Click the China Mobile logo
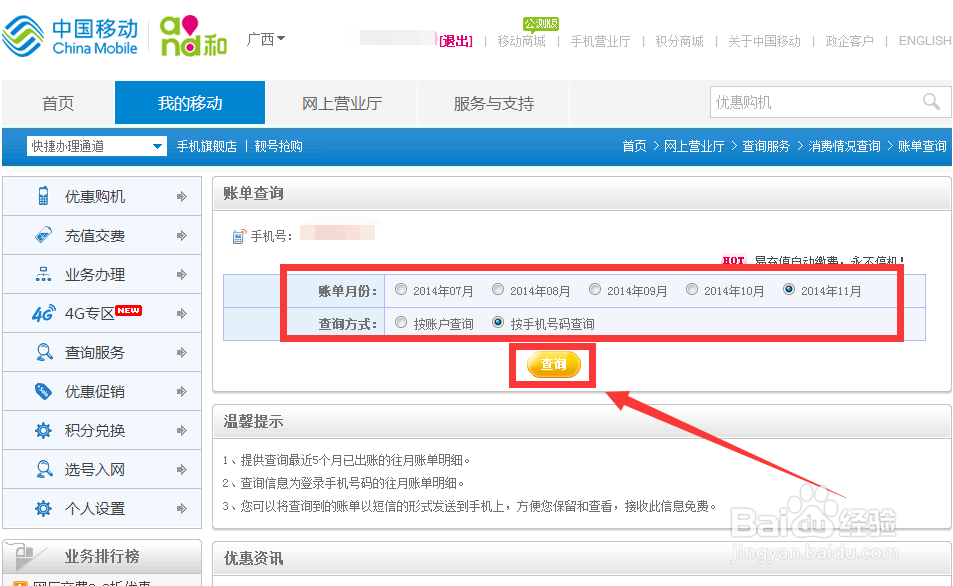The width and height of the screenshot is (953, 586). (x=70, y=34)
